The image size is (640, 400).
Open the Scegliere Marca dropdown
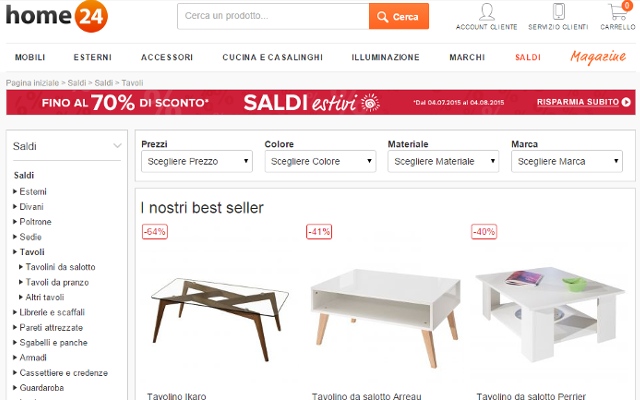(x=567, y=162)
